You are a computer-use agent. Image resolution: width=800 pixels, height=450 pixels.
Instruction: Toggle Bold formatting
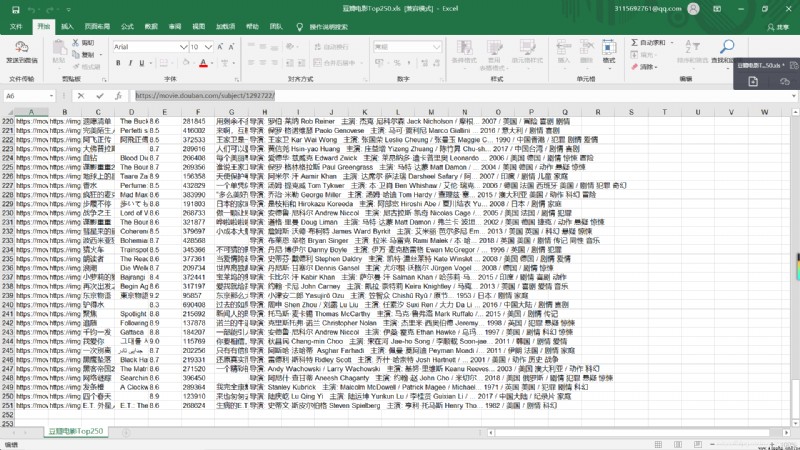click(x=118, y=63)
